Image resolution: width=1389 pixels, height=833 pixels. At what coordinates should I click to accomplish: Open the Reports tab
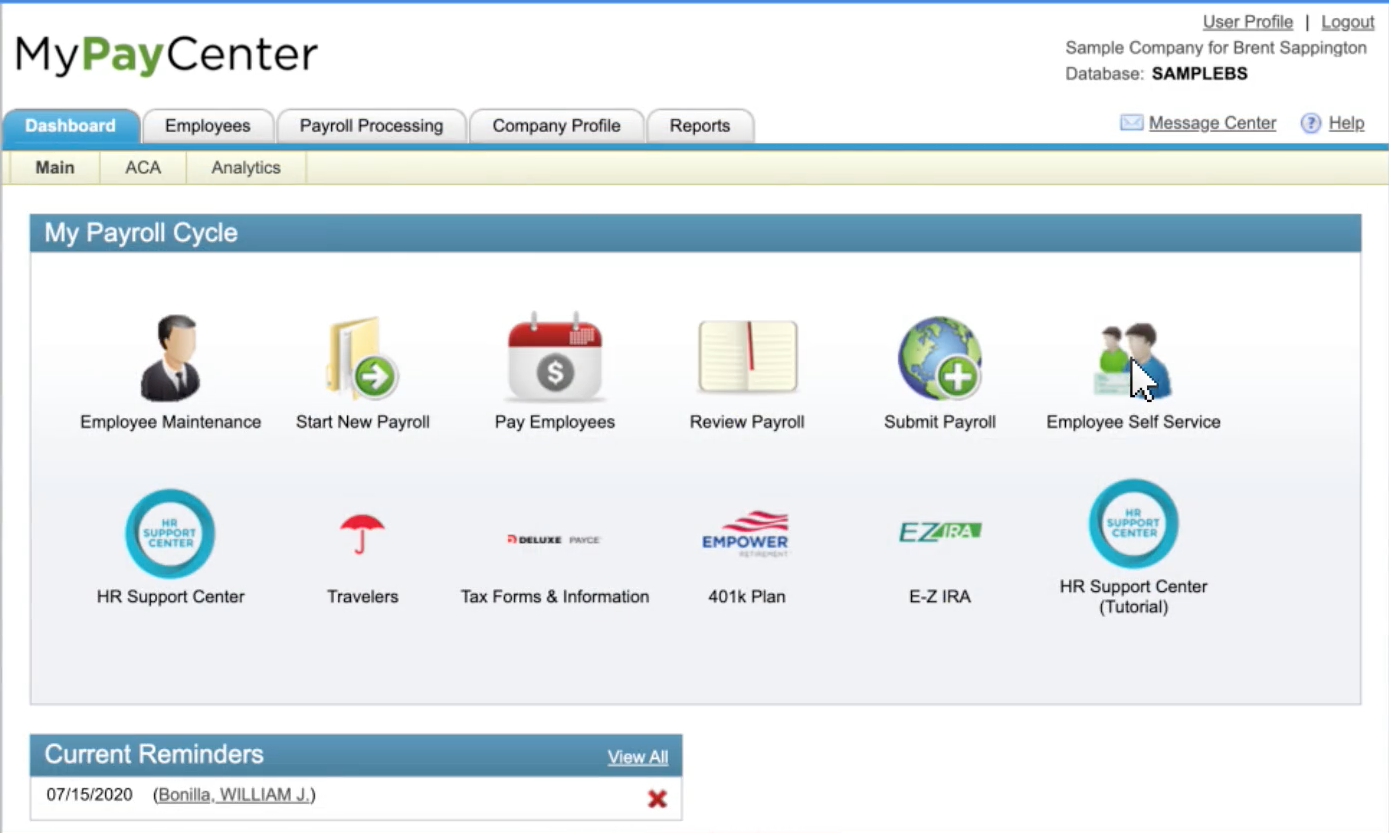coord(700,126)
